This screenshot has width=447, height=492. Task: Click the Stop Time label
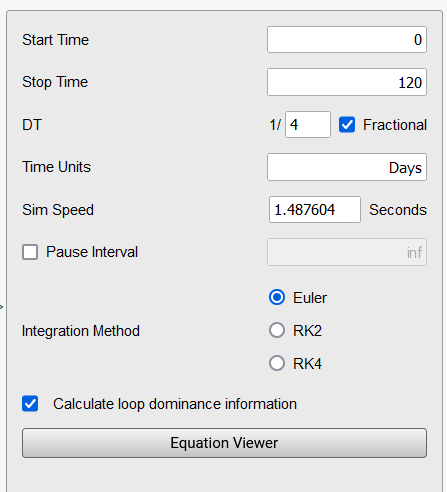pyautogui.click(x=55, y=82)
